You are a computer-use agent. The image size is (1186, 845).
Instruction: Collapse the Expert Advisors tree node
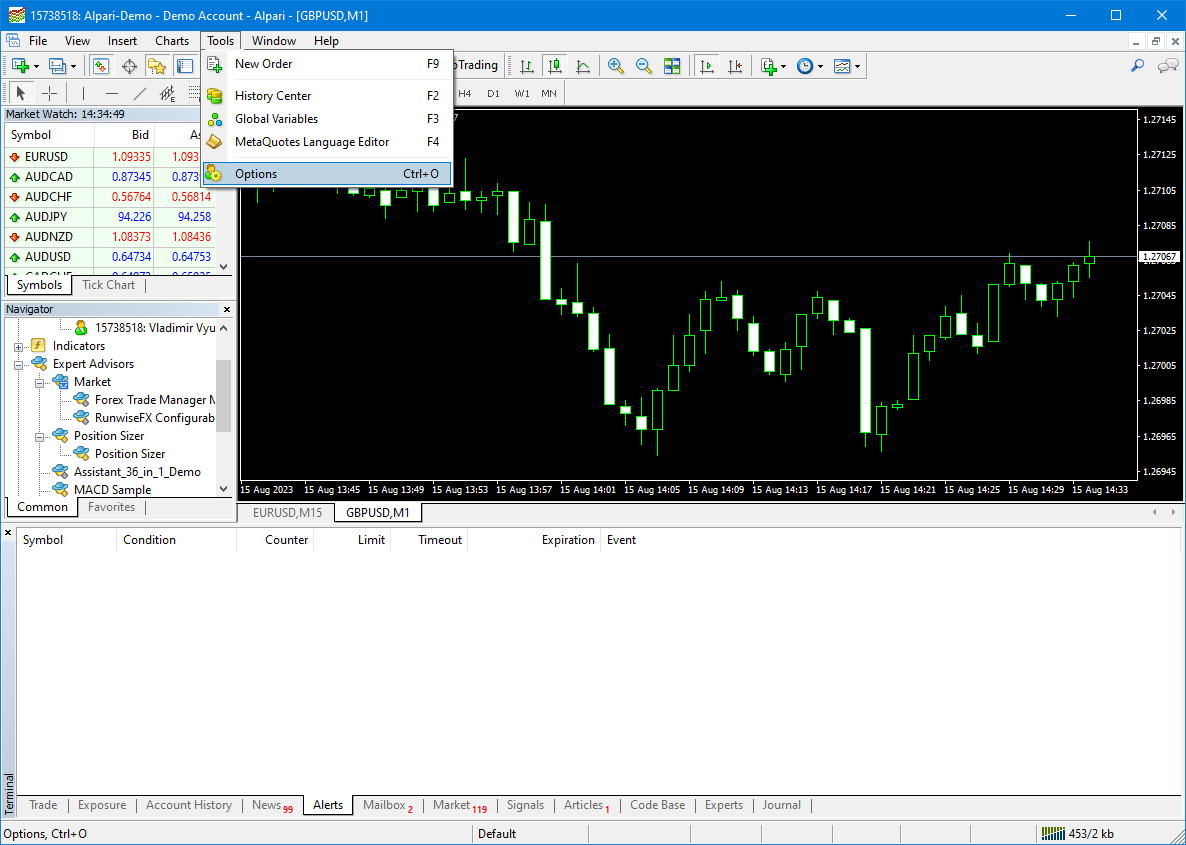click(17, 365)
